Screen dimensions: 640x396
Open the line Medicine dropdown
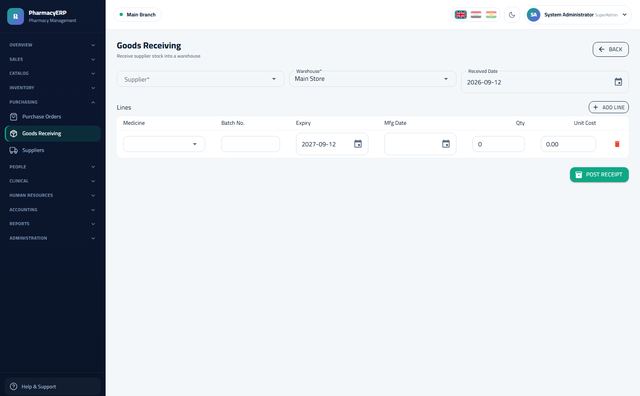[x=164, y=144]
